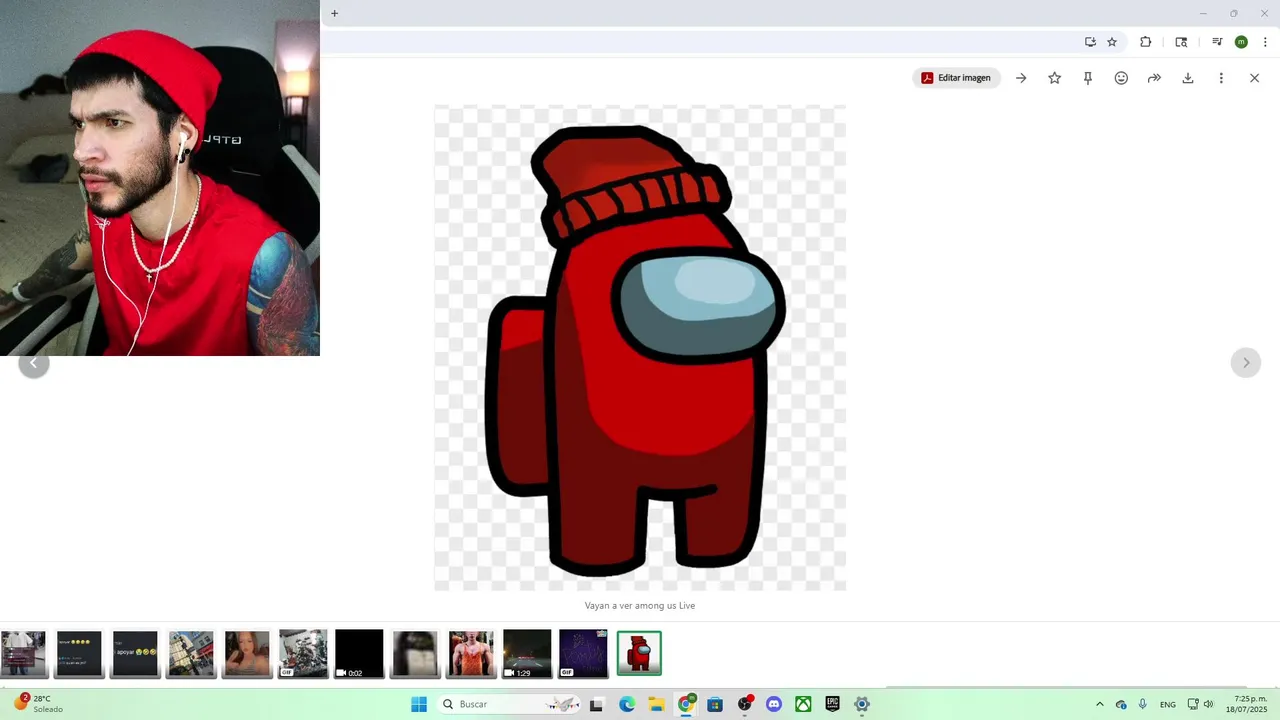
Task: Click the install app icon in address bar
Action: tap(1090, 42)
